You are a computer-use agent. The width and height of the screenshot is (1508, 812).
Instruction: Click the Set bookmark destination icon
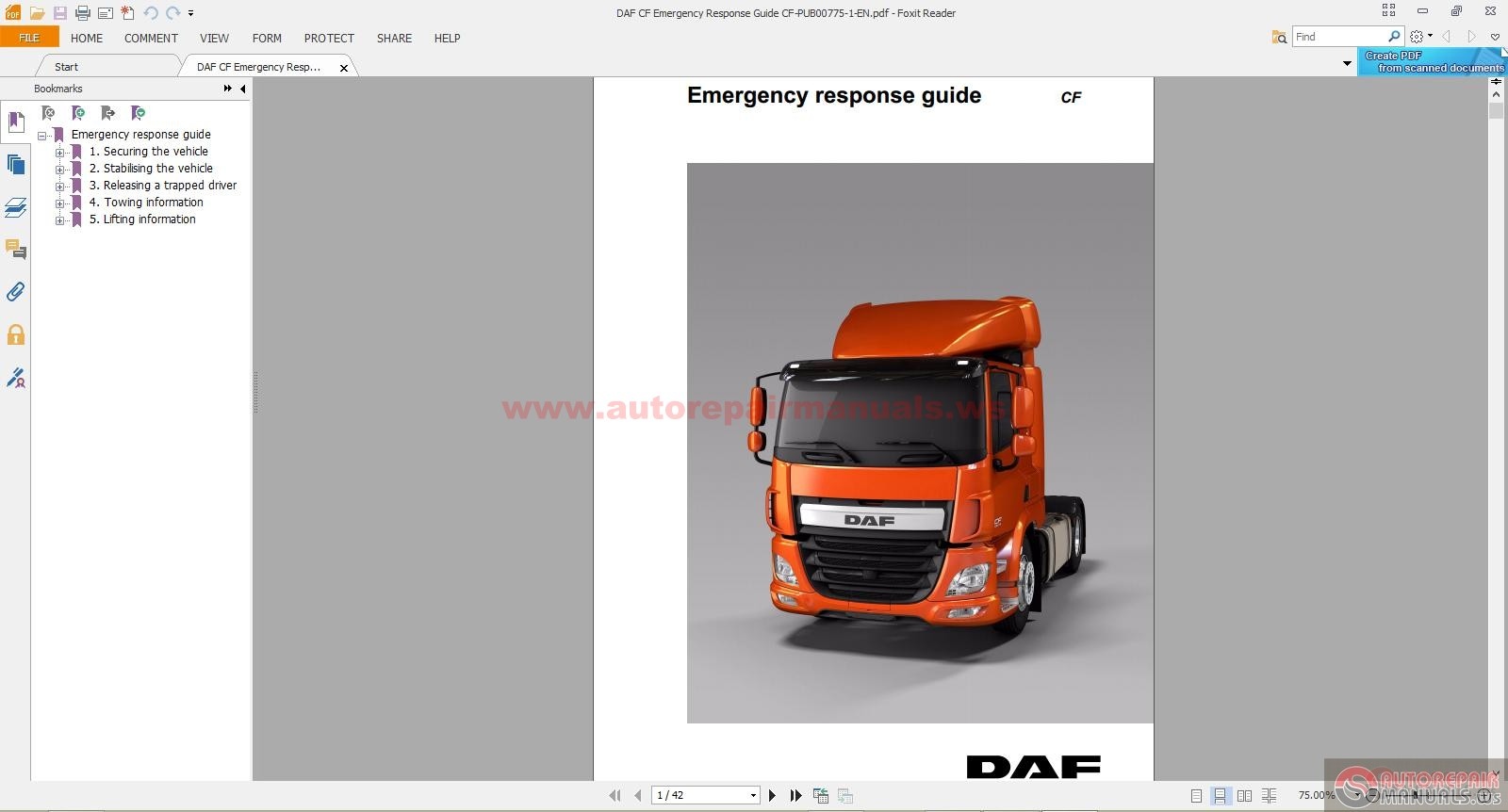[x=107, y=113]
